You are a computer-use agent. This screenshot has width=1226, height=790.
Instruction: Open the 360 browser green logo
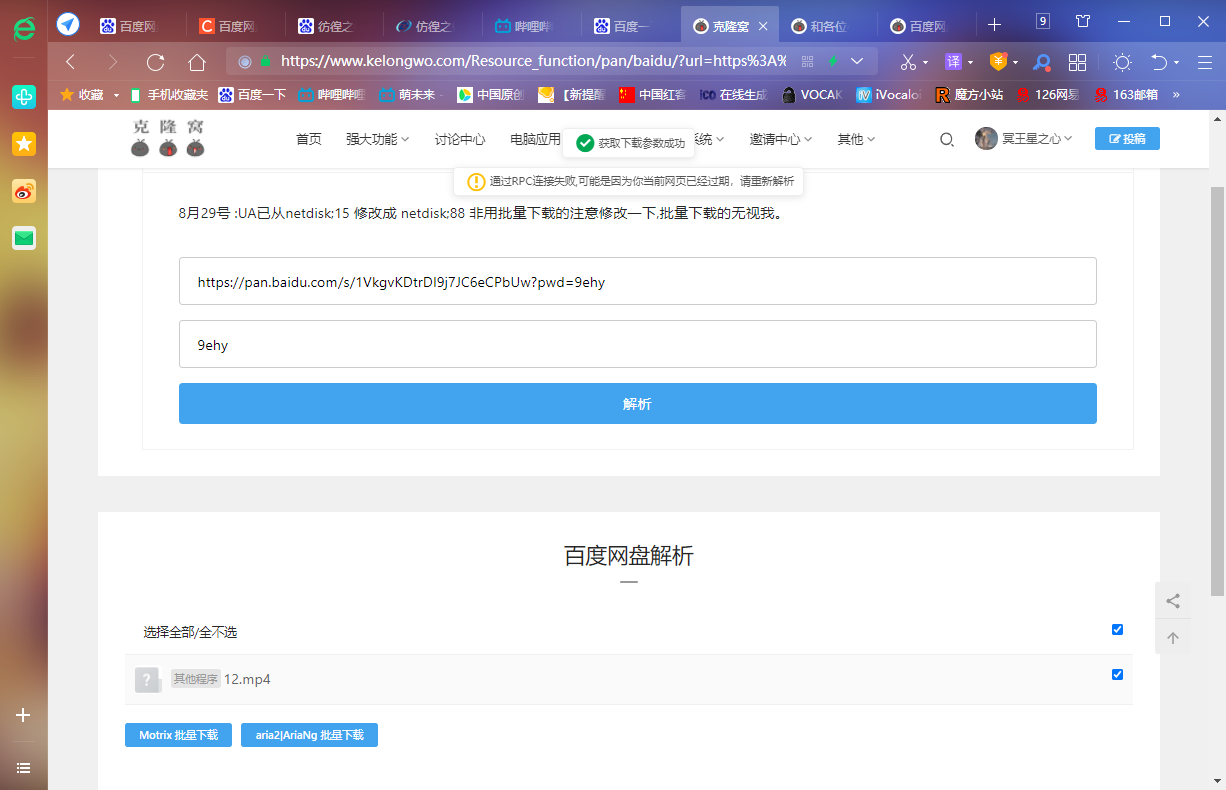[24, 28]
